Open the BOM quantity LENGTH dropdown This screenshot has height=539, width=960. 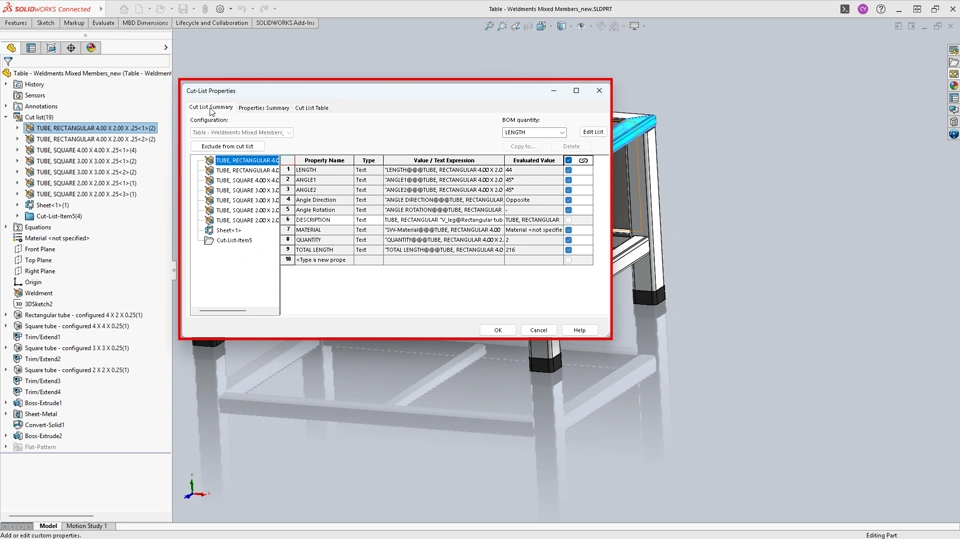(x=534, y=132)
